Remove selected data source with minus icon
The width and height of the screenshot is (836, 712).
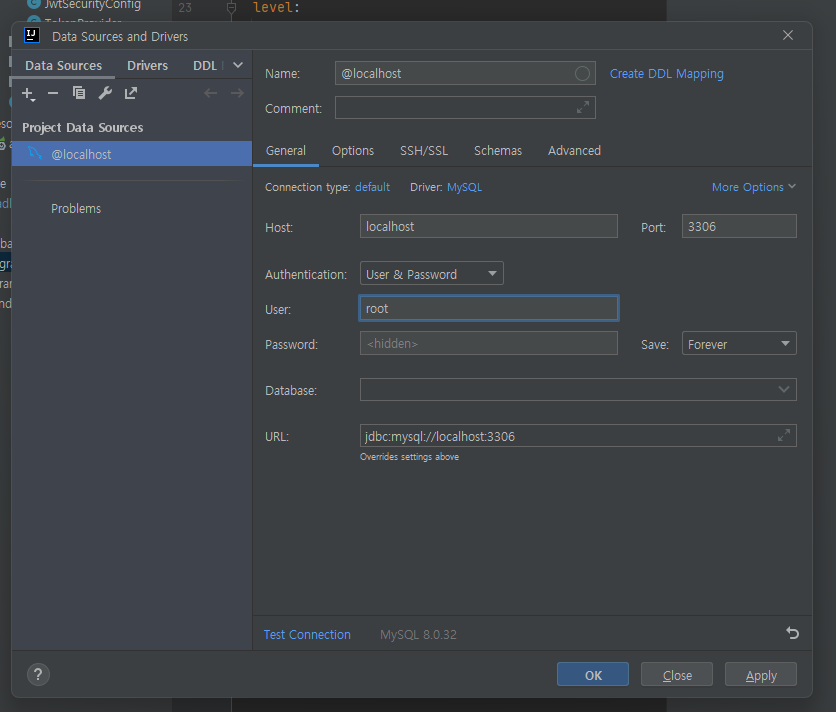click(x=53, y=93)
